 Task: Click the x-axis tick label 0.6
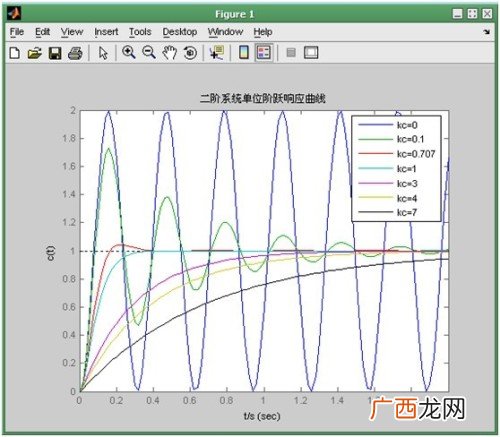(x=190, y=400)
